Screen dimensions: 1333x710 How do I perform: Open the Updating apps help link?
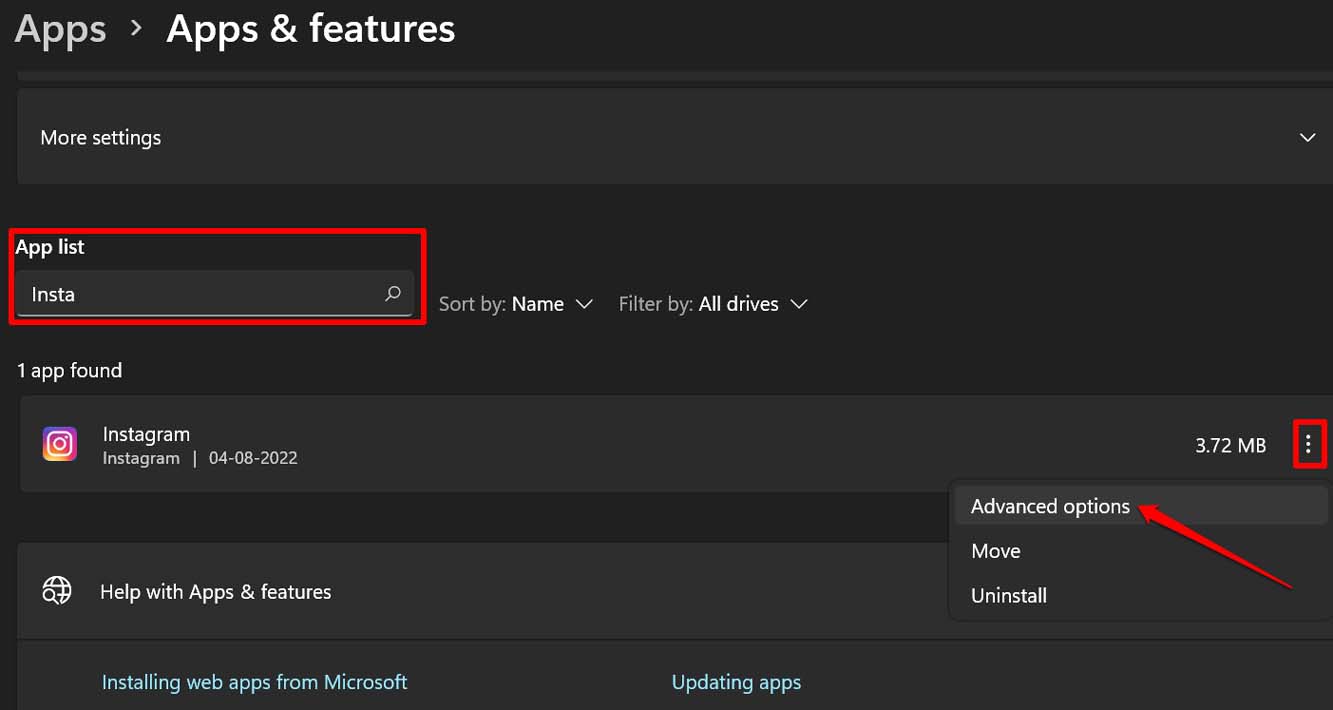(736, 682)
